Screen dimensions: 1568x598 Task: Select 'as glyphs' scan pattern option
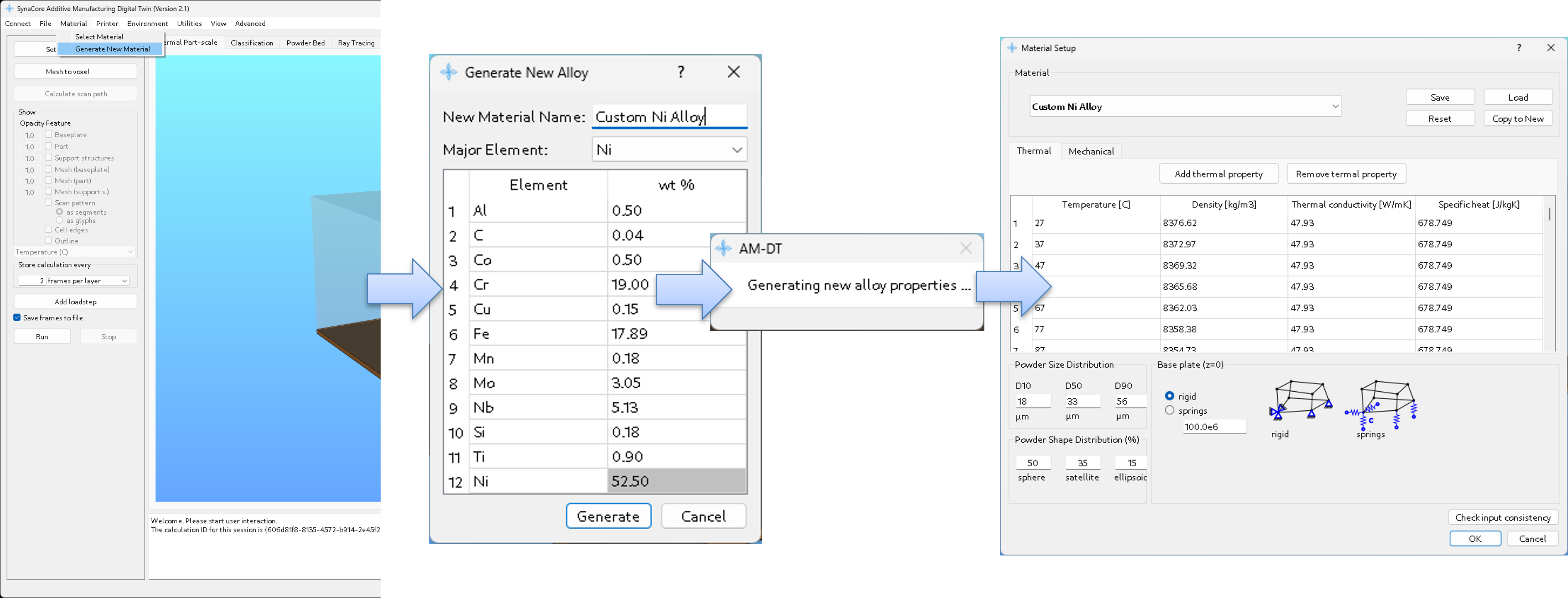pos(60,220)
